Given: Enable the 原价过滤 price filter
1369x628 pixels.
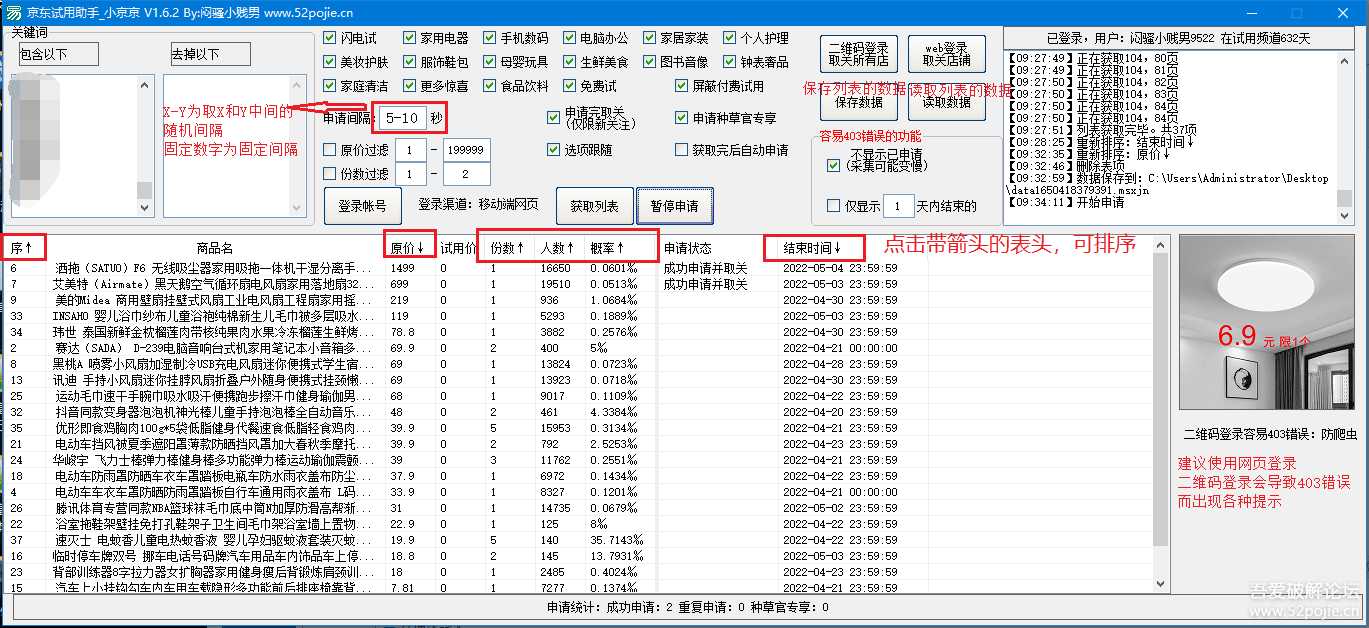Looking at the screenshot, I should 328,150.
